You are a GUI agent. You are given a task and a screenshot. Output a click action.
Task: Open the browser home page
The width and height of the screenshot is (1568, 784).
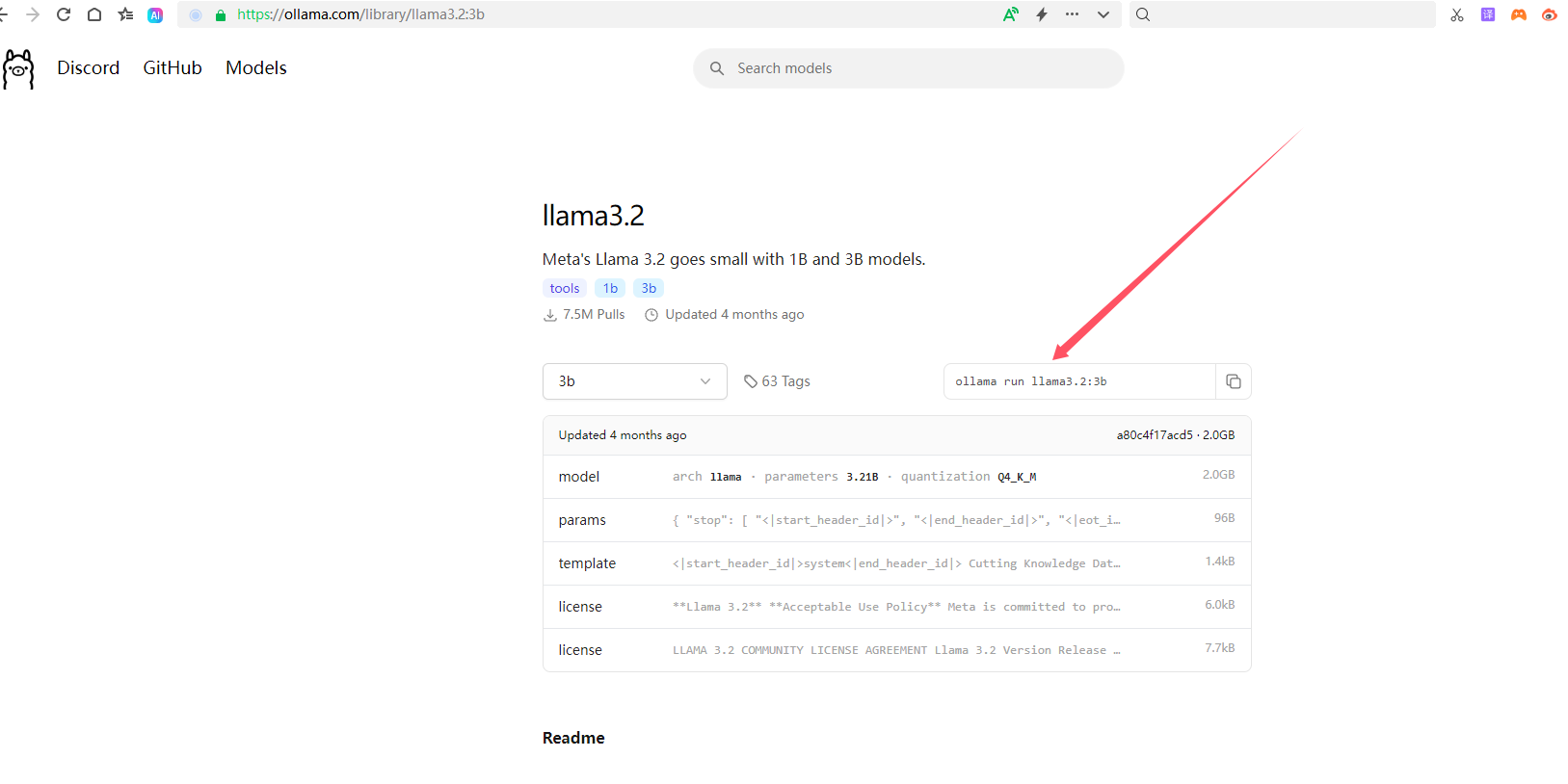94,14
